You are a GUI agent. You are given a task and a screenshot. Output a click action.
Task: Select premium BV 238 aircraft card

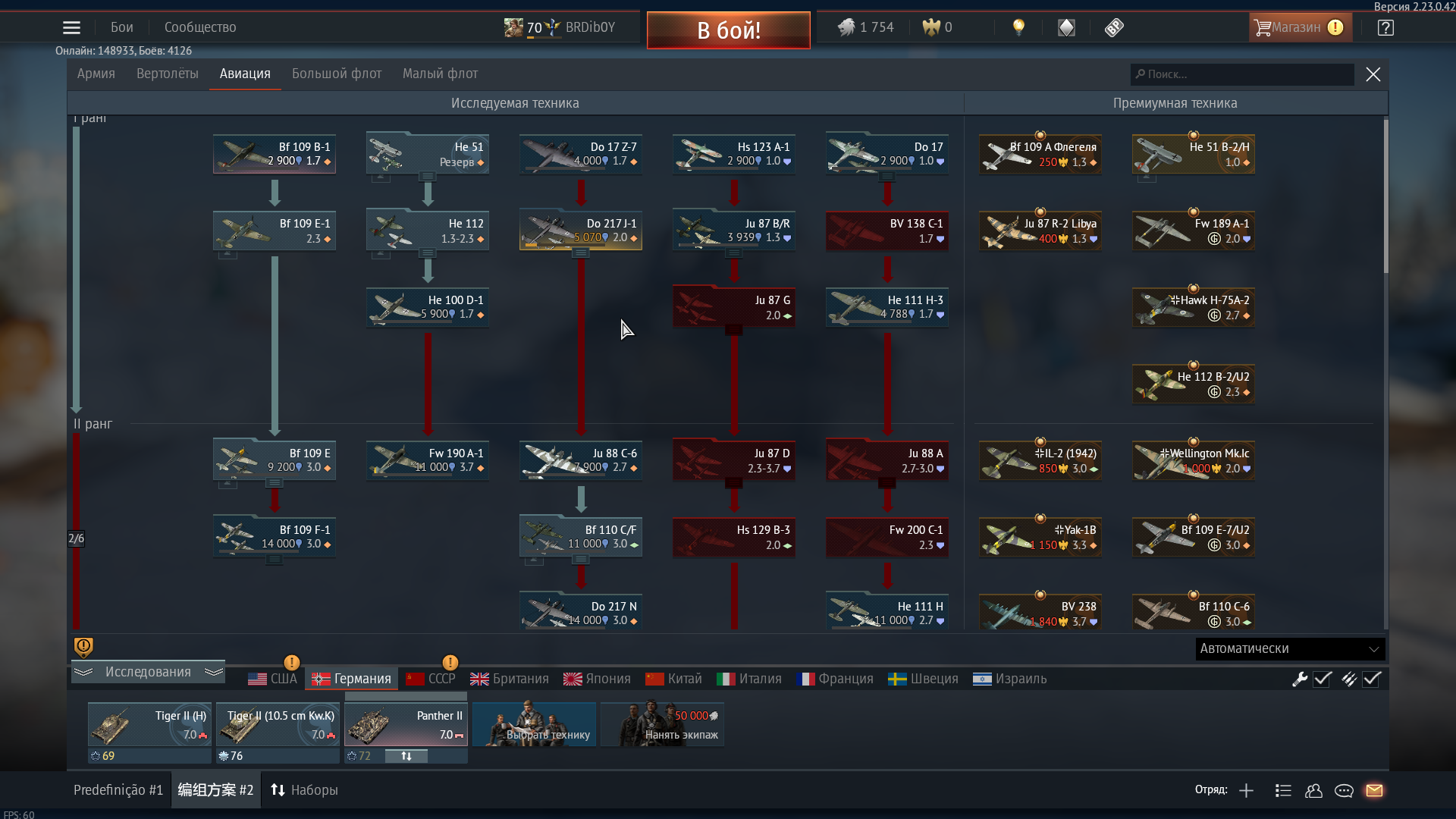click(1040, 613)
